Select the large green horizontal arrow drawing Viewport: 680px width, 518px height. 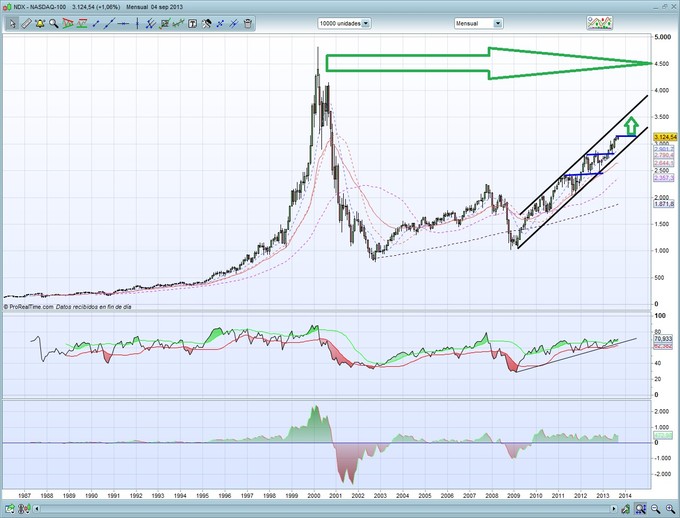(x=480, y=64)
